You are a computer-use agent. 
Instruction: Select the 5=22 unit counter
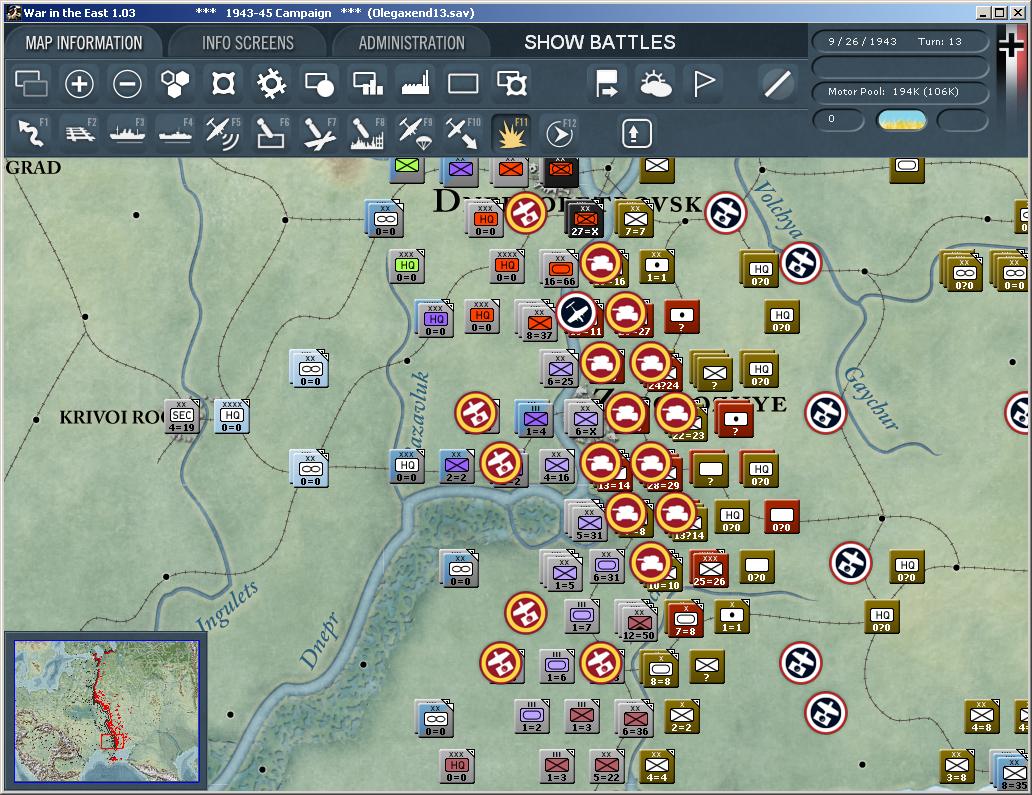606,767
